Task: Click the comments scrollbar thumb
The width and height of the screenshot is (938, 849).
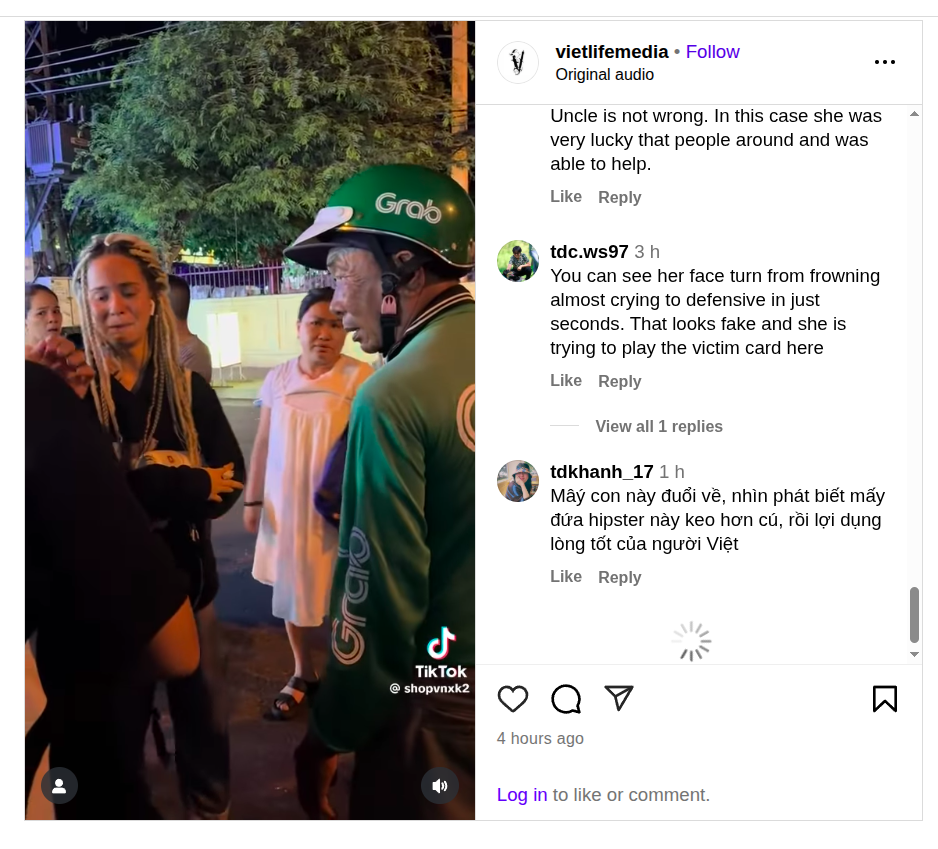Action: coord(914,614)
